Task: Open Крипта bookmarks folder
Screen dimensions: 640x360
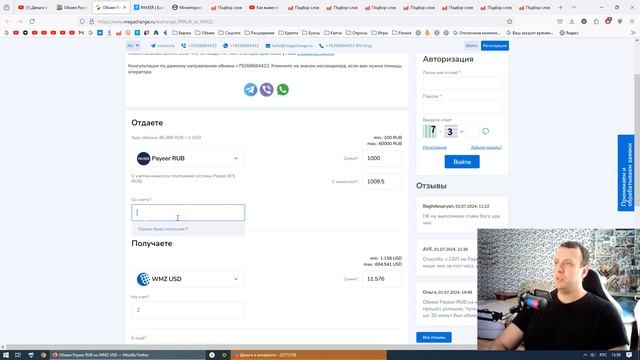Action: click(x=288, y=33)
